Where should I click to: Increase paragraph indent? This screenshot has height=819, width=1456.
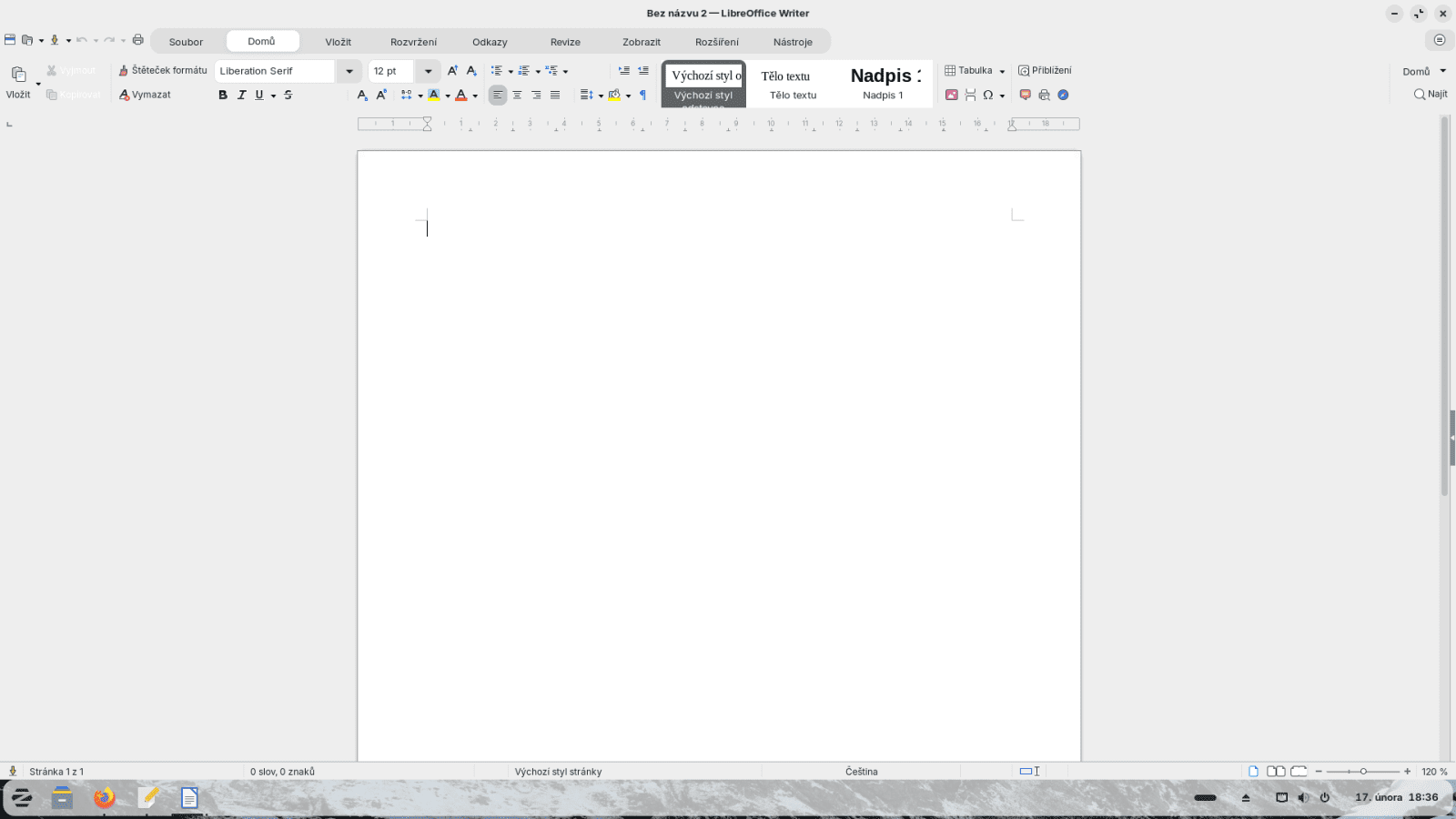pos(624,71)
